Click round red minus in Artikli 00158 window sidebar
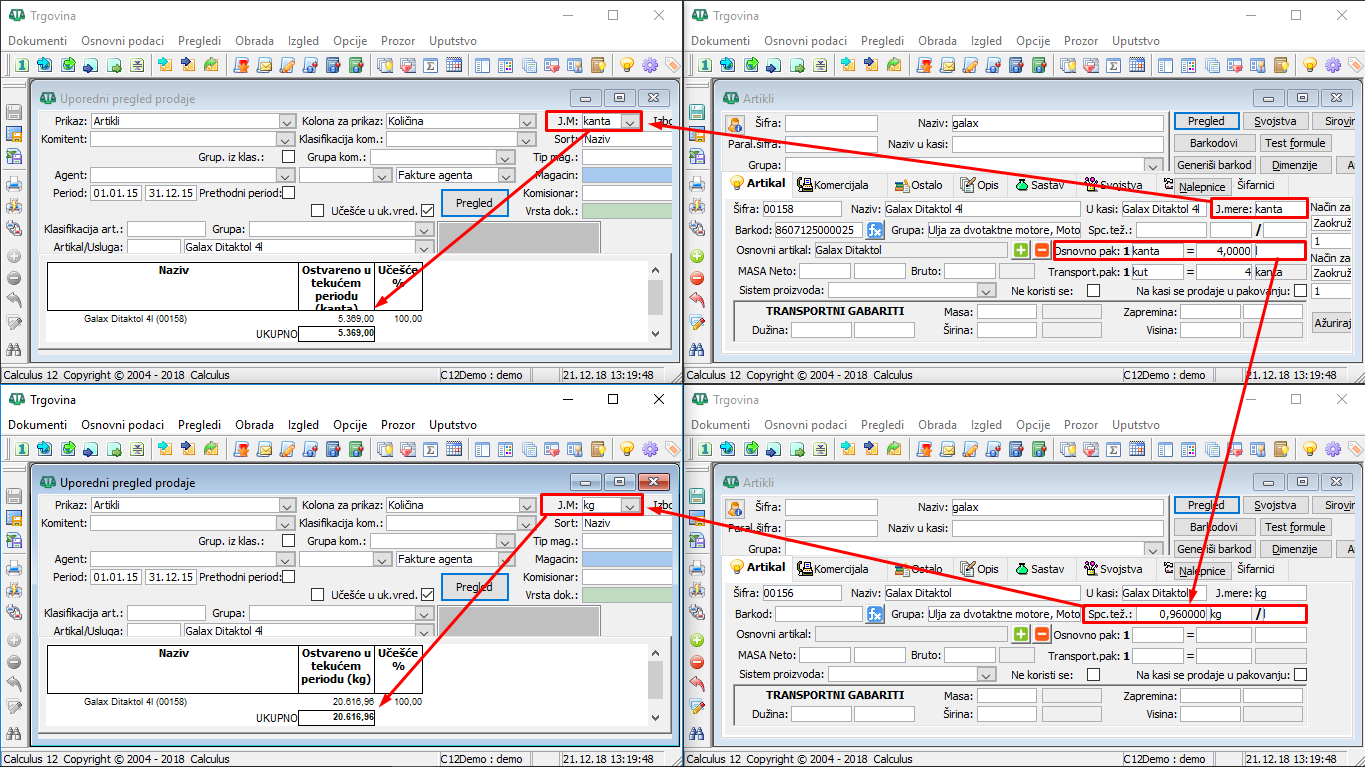The width and height of the screenshot is (1365, 767). (698, 278)
